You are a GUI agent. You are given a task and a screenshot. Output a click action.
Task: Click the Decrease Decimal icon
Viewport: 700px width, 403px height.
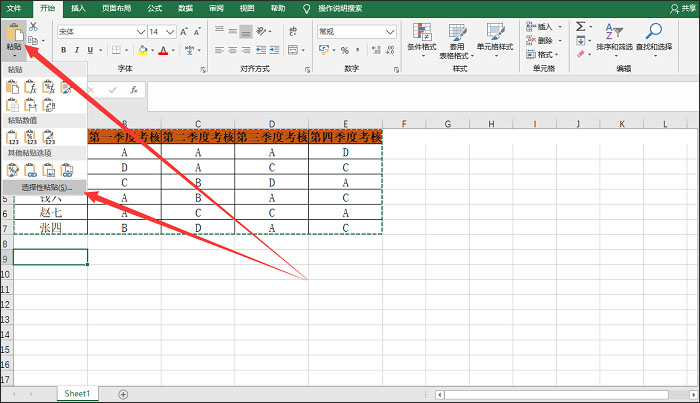coord(390,50)
